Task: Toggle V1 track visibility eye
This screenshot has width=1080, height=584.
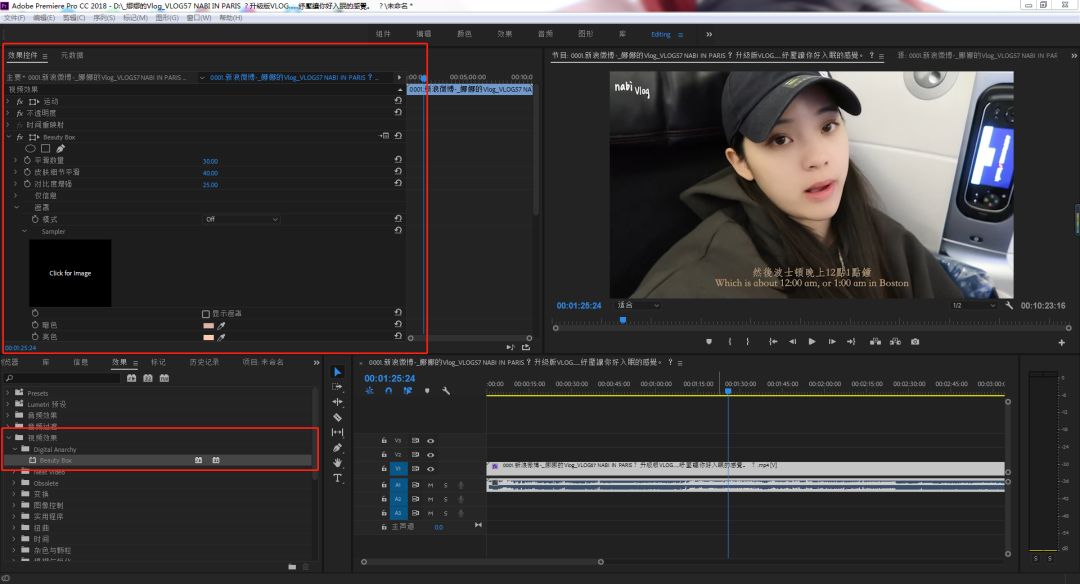Action: click(x=430, y=469)
